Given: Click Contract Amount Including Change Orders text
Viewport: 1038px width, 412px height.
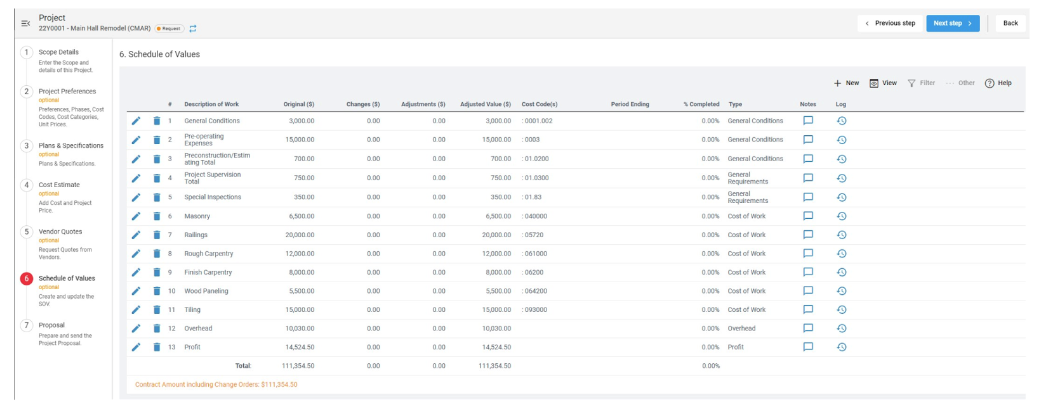Looking at the screenshot, I should coord(216,384).
